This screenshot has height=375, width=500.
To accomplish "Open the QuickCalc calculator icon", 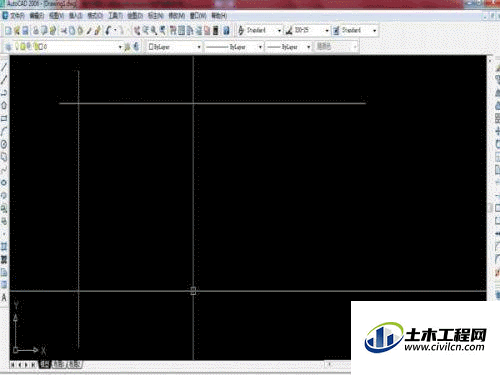I will click(x=216, y=31).
